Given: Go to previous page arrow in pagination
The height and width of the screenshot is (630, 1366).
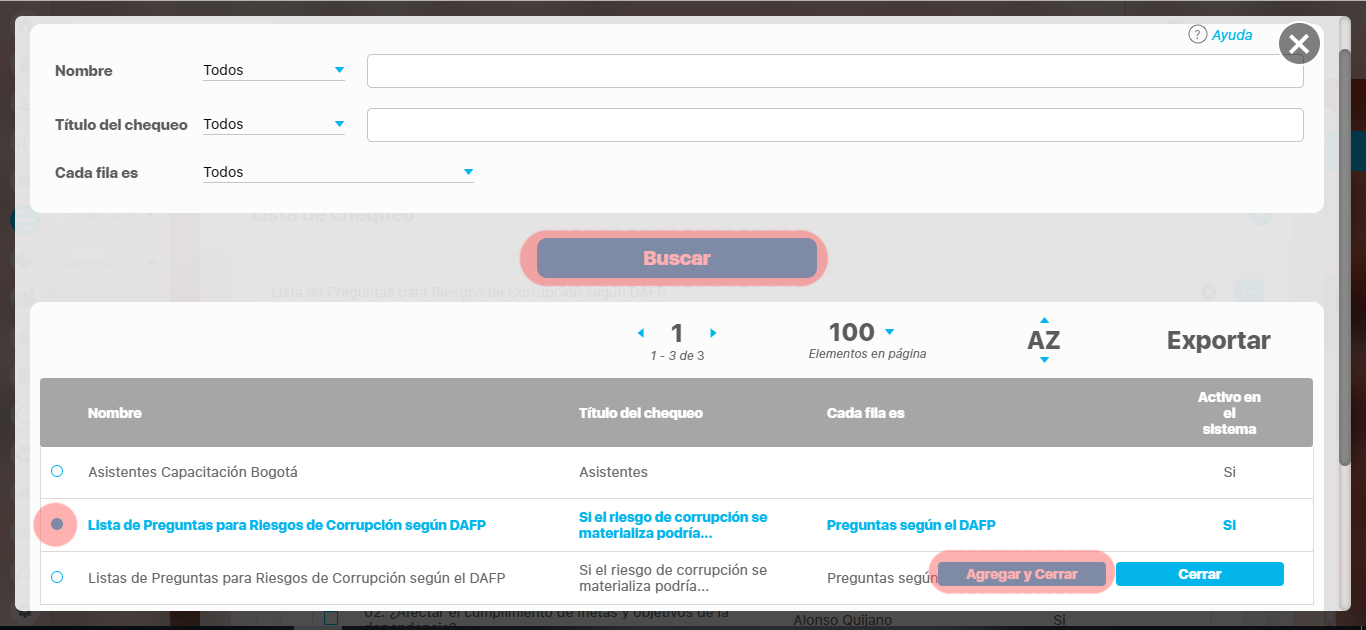Looking at the screenshot, I should [641, 333].
